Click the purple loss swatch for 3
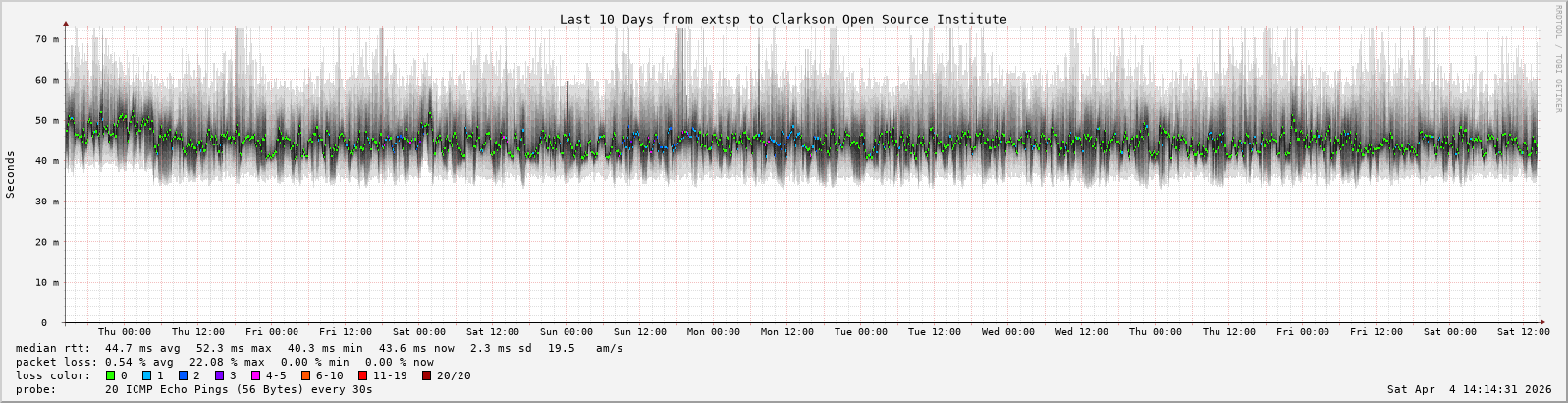This screenshot has height=403, width=1568. pyautogui.click(x=219, y=375)
